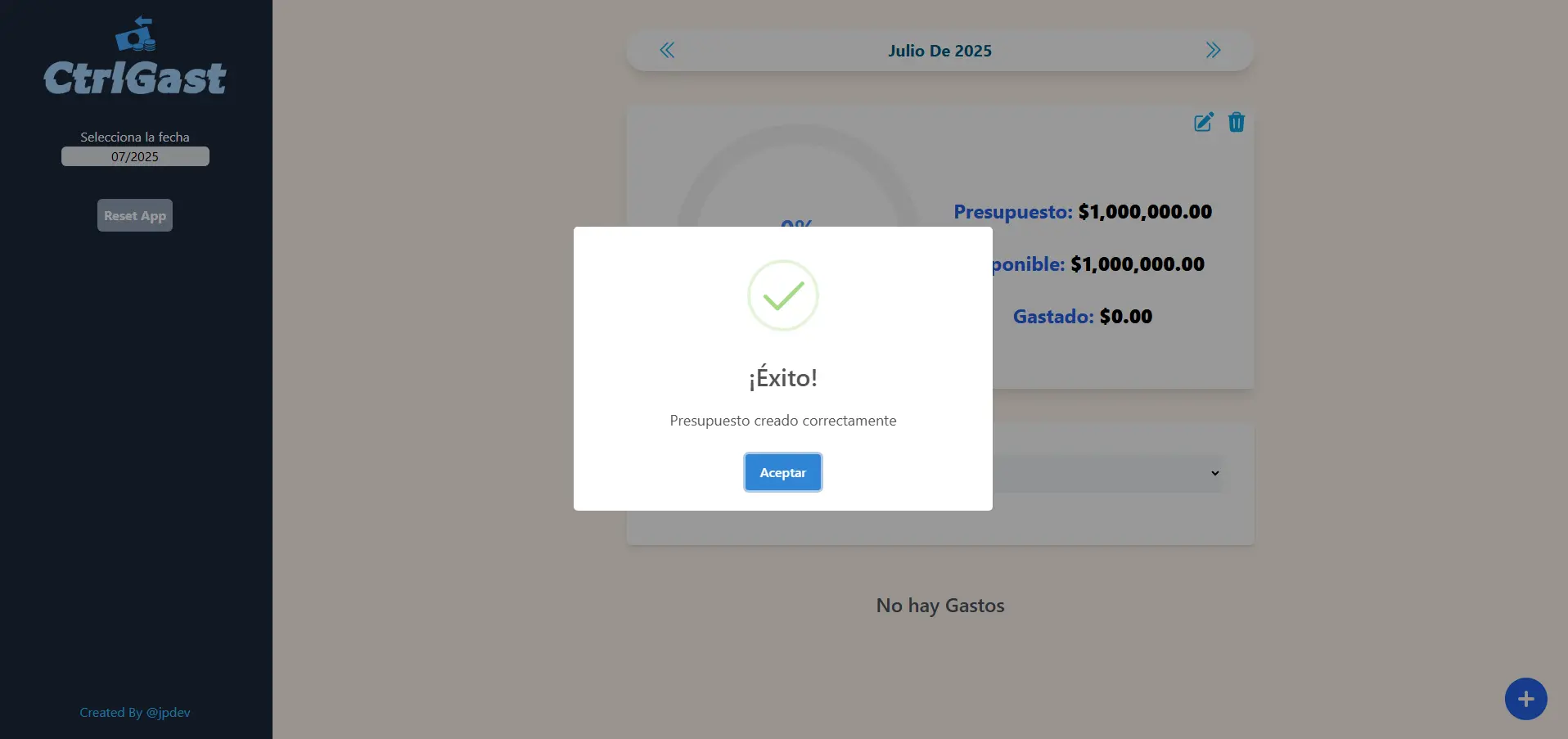The width and height of the screenshot is (1568, 739).
Task: Click the Presupuesto creado correctamente text
Action: coord(782,421)
